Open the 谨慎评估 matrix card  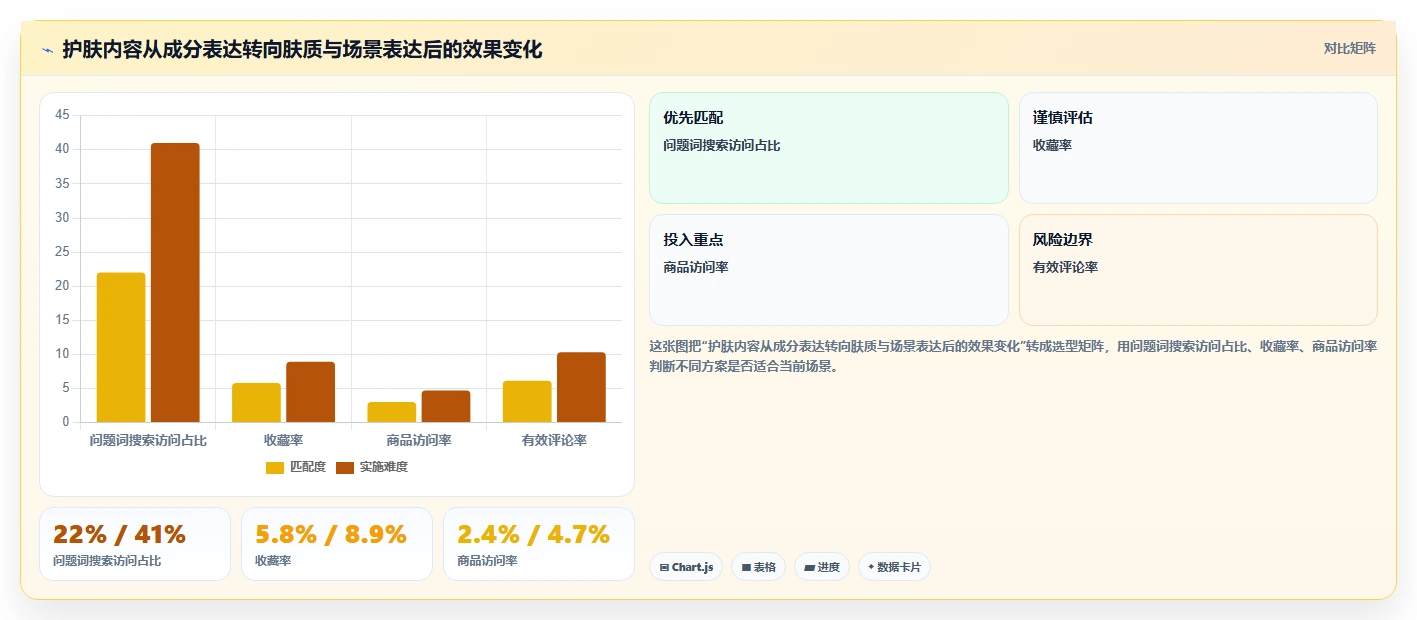click(x=1198, y=148)
